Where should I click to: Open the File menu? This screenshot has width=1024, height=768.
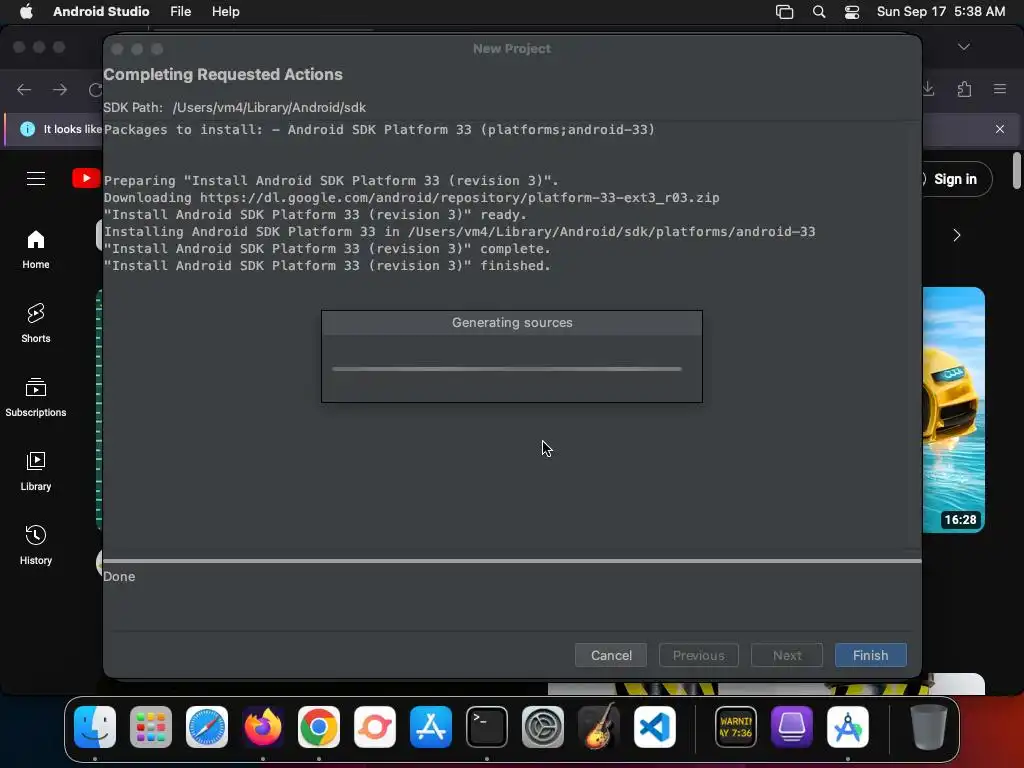pyautogui.click(x=180, y=12)
